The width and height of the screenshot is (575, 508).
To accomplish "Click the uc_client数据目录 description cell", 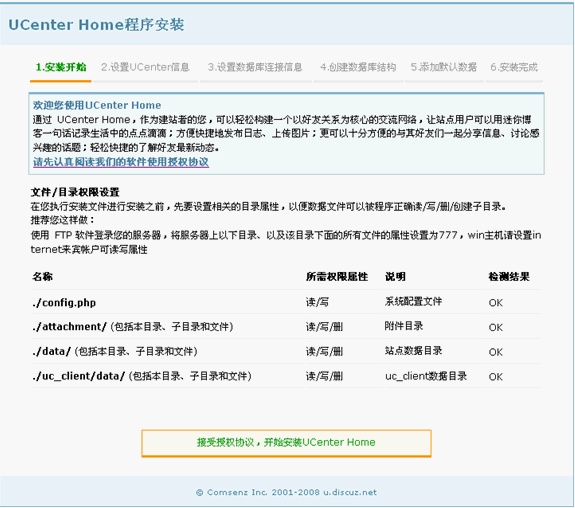I will click(426, 376).
